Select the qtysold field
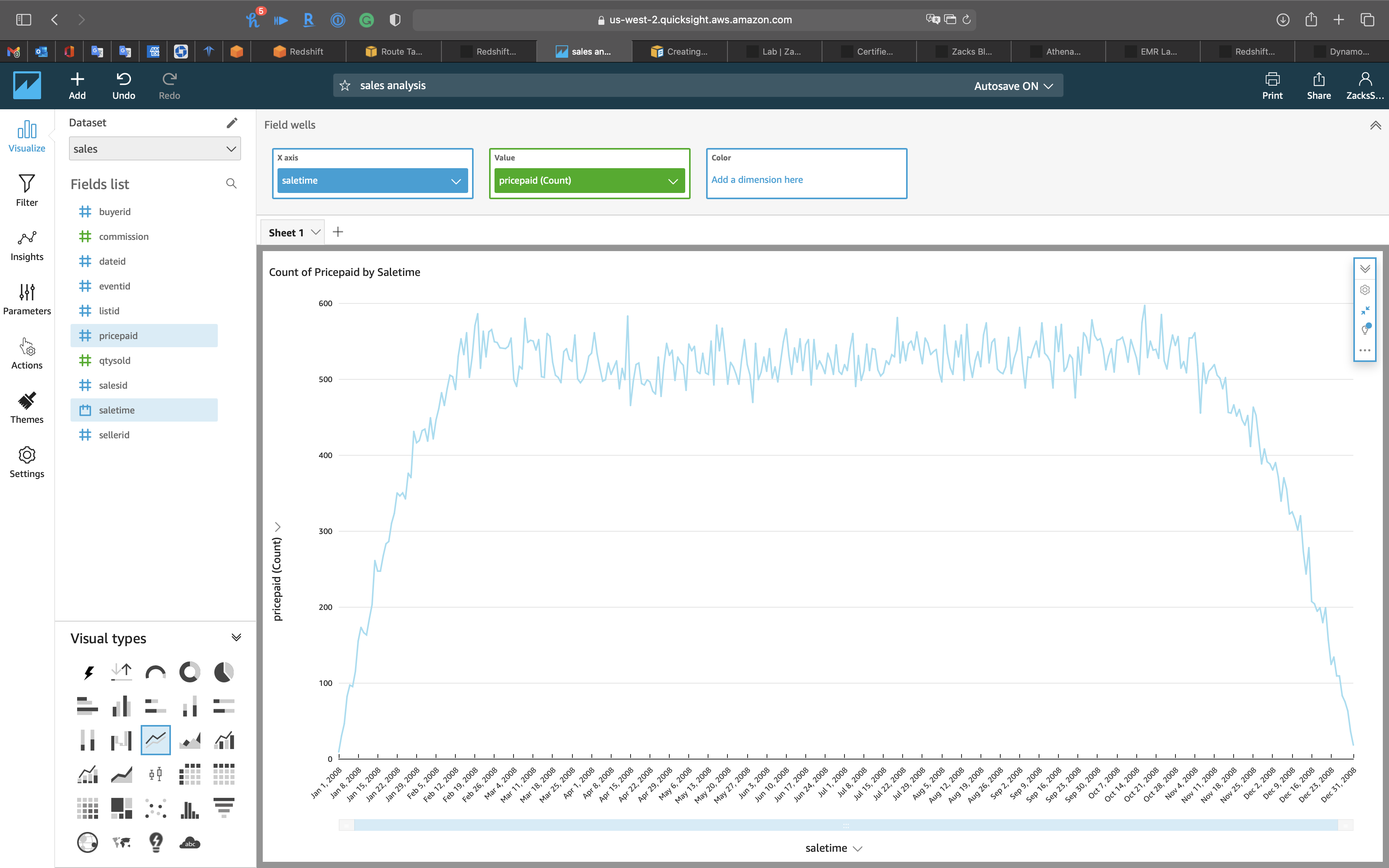Screen dimensions: 1389x868 pyautogui.click(x=115, y=360)
